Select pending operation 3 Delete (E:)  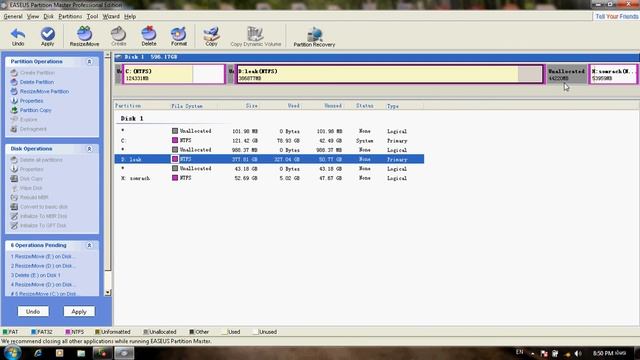36,275
